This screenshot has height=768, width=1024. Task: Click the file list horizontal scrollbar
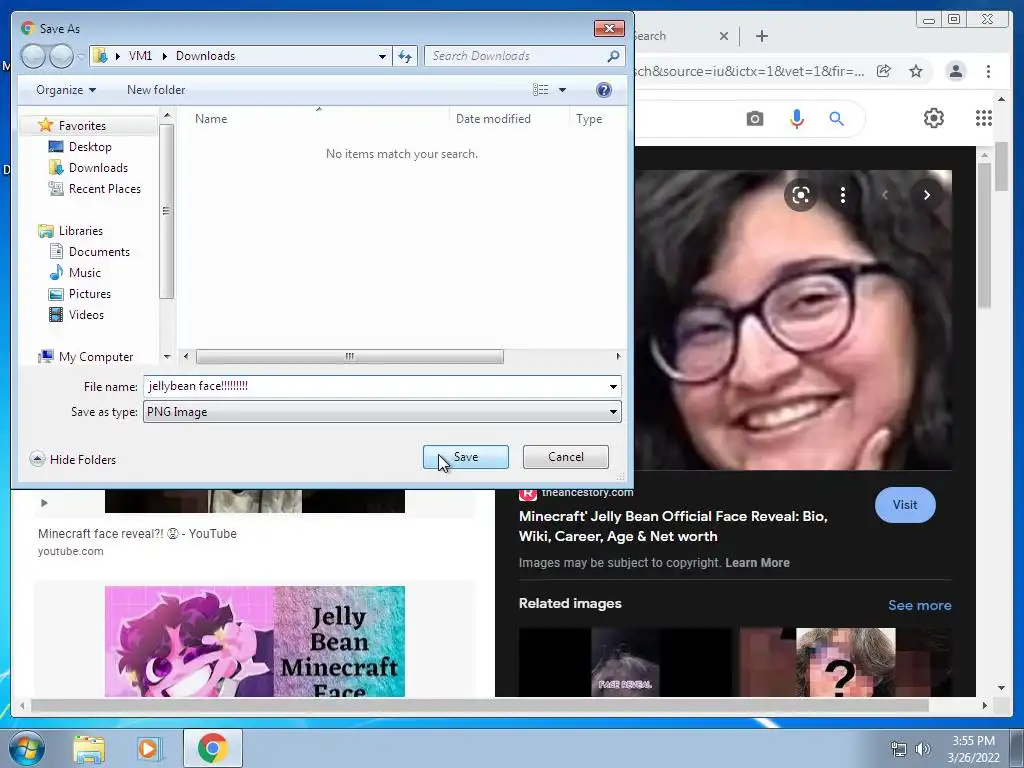point(349,357)
